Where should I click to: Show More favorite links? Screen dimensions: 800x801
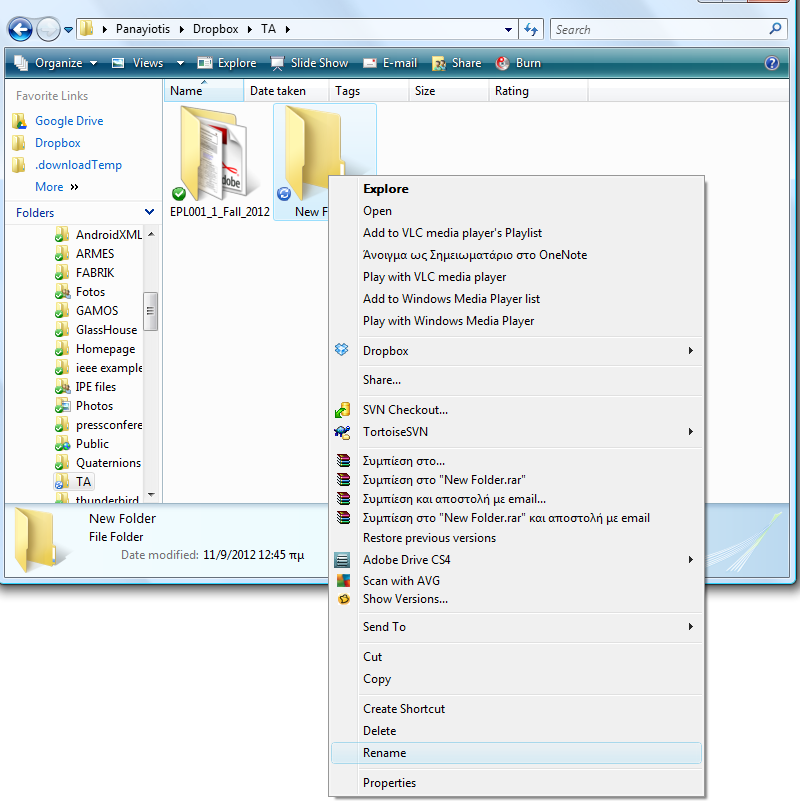[56, 187]
